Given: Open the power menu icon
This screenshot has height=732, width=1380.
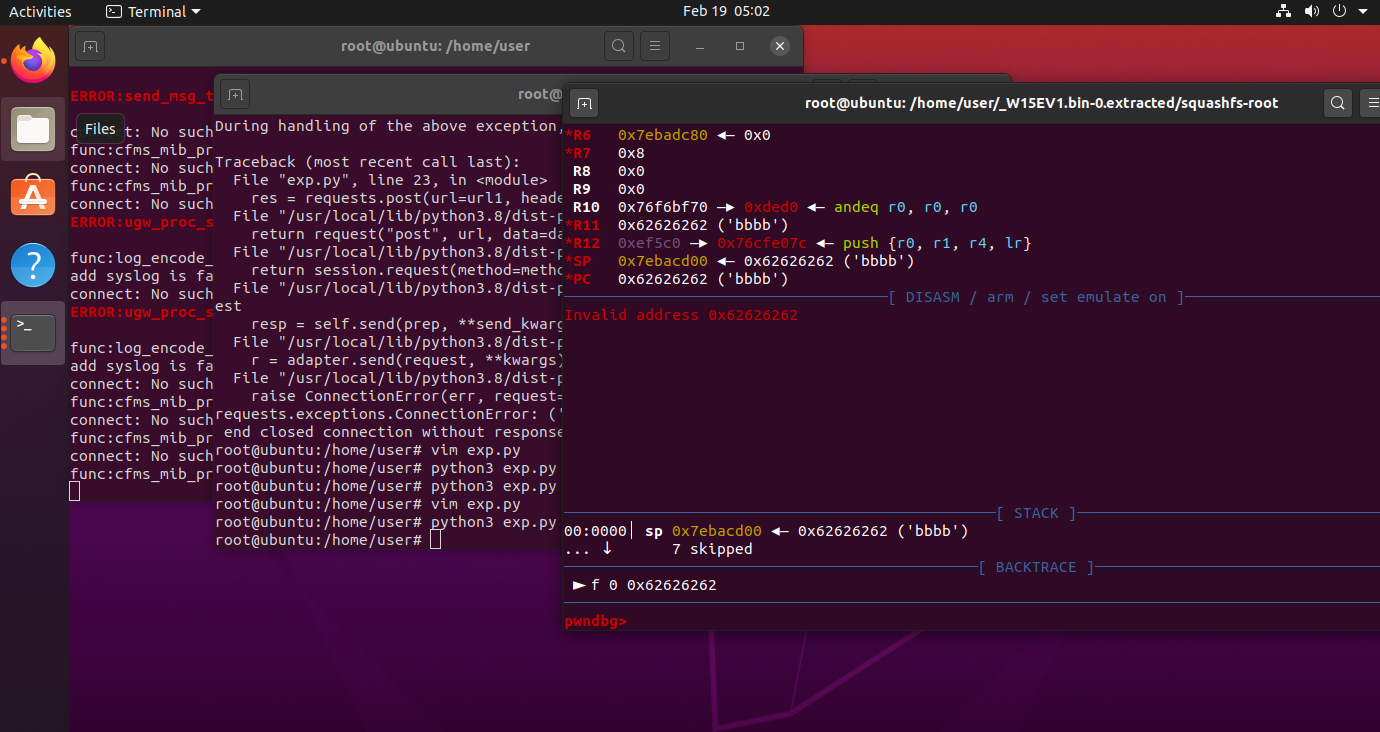Looking at the screenshot, I should click(x=1340, y=12).
